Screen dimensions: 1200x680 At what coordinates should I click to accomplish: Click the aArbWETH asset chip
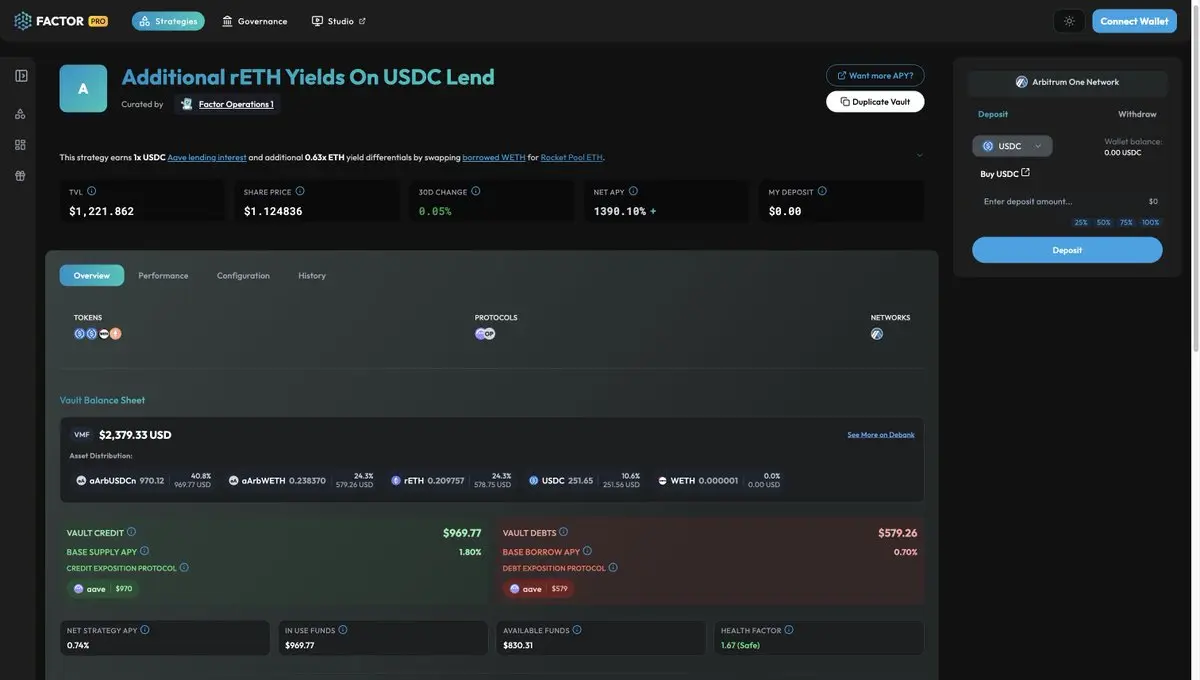tap(301, 481)
